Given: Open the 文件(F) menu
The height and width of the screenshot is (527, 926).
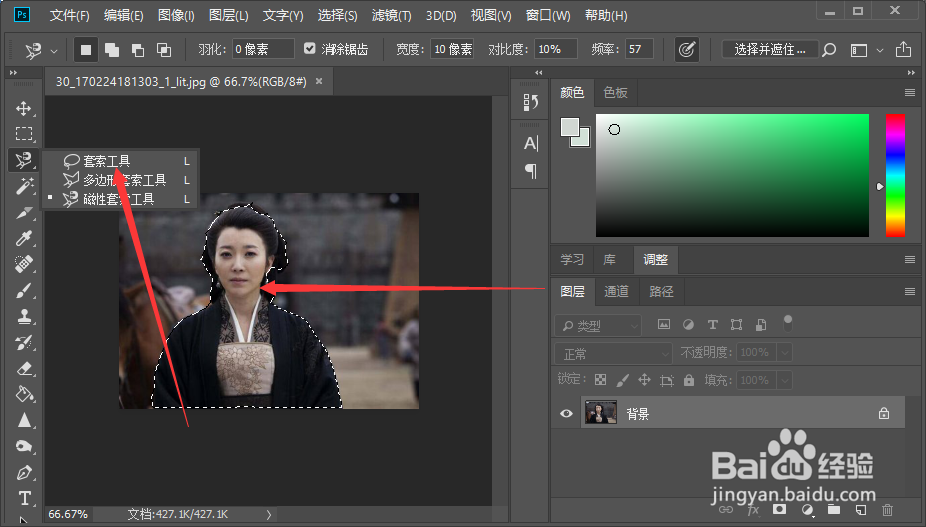Looking at the screenshot, I should 69,15.
